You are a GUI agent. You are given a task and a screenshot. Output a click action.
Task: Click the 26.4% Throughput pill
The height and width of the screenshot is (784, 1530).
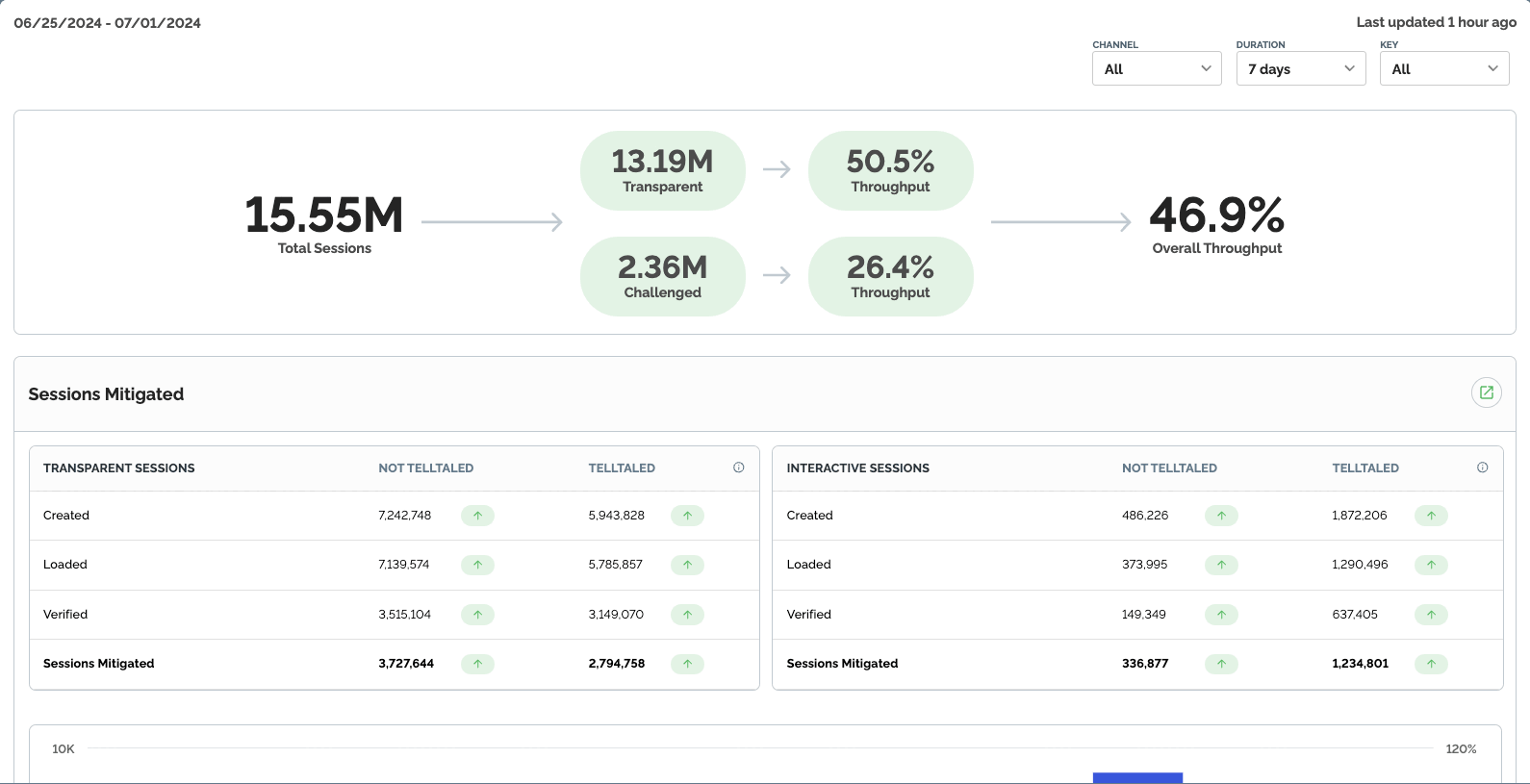pyautogui.click(x=891, y=276)
